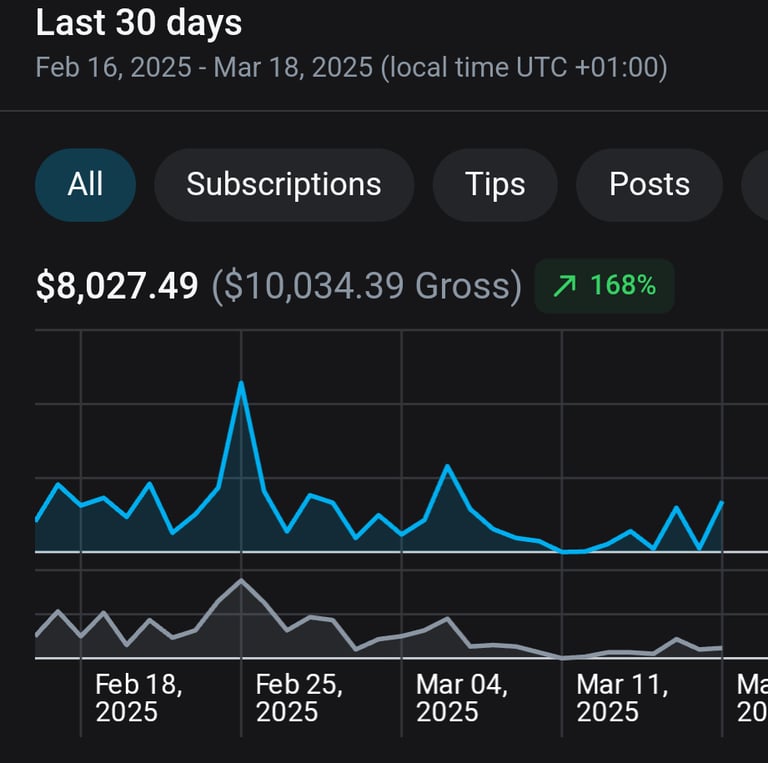The height and width of the screenshot is (763, 768).
Task: Click the Mar 04, 2025 axis label
Action: (461, 698)
